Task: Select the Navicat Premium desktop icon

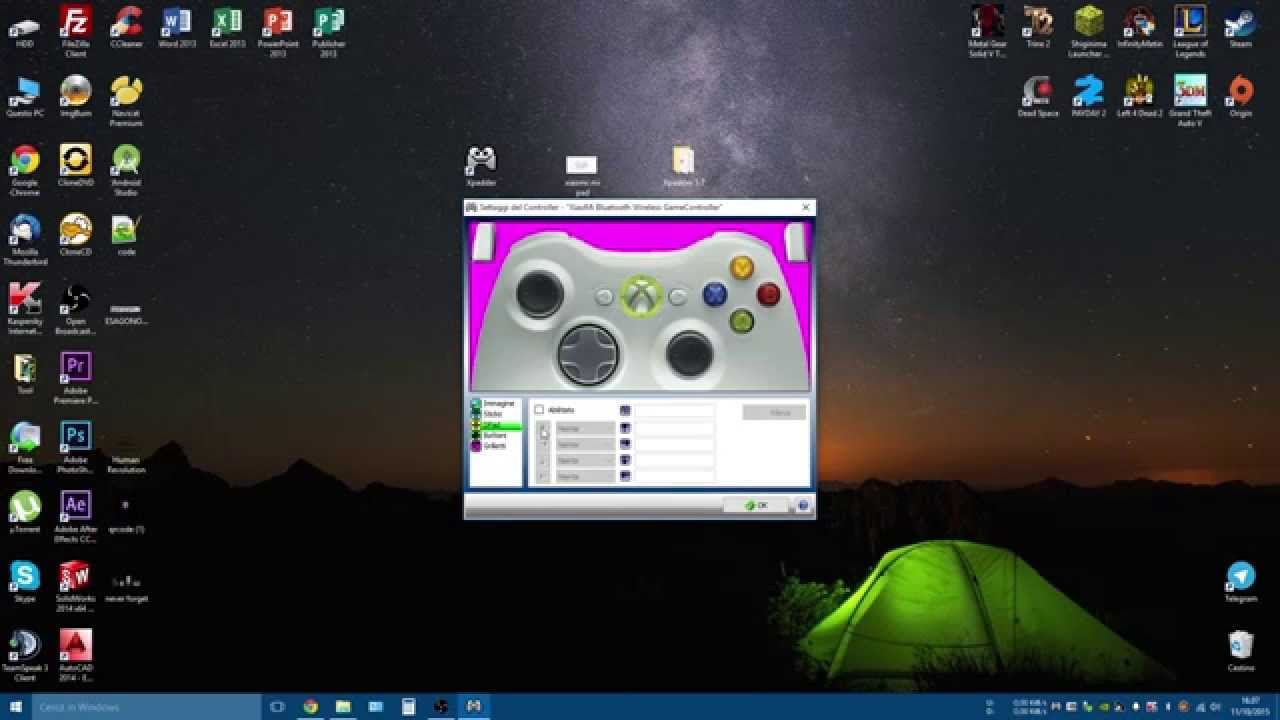Action: [126, 100]
